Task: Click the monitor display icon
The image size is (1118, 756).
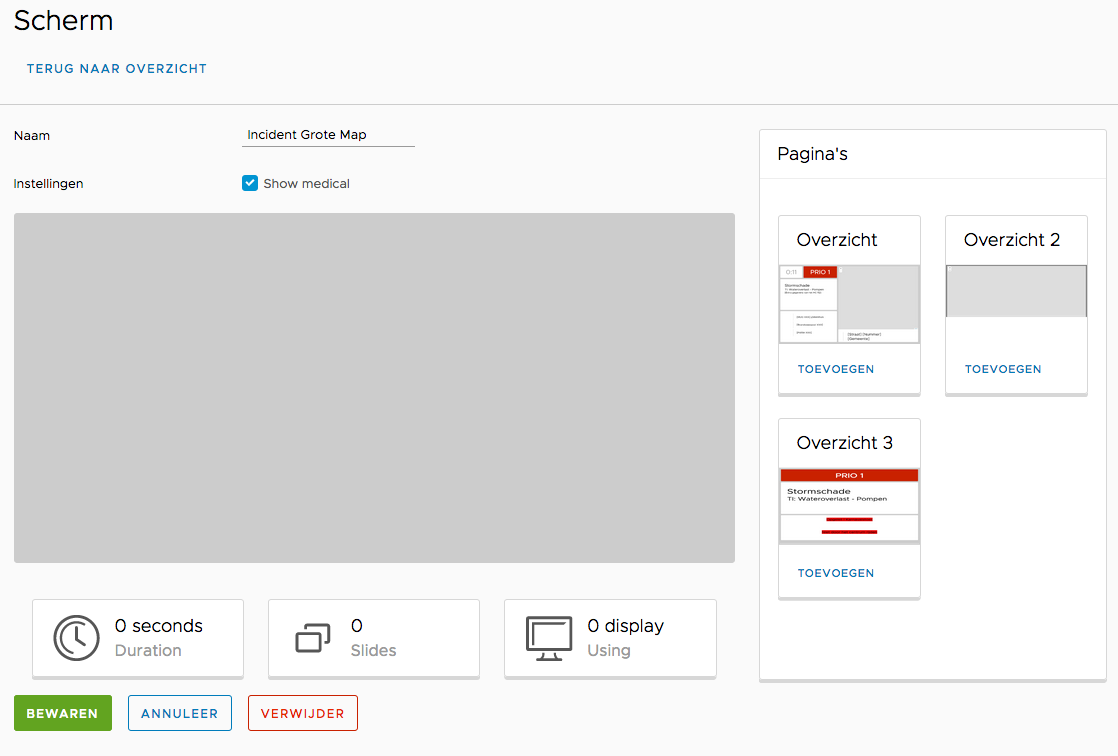Action: [549, 638]
